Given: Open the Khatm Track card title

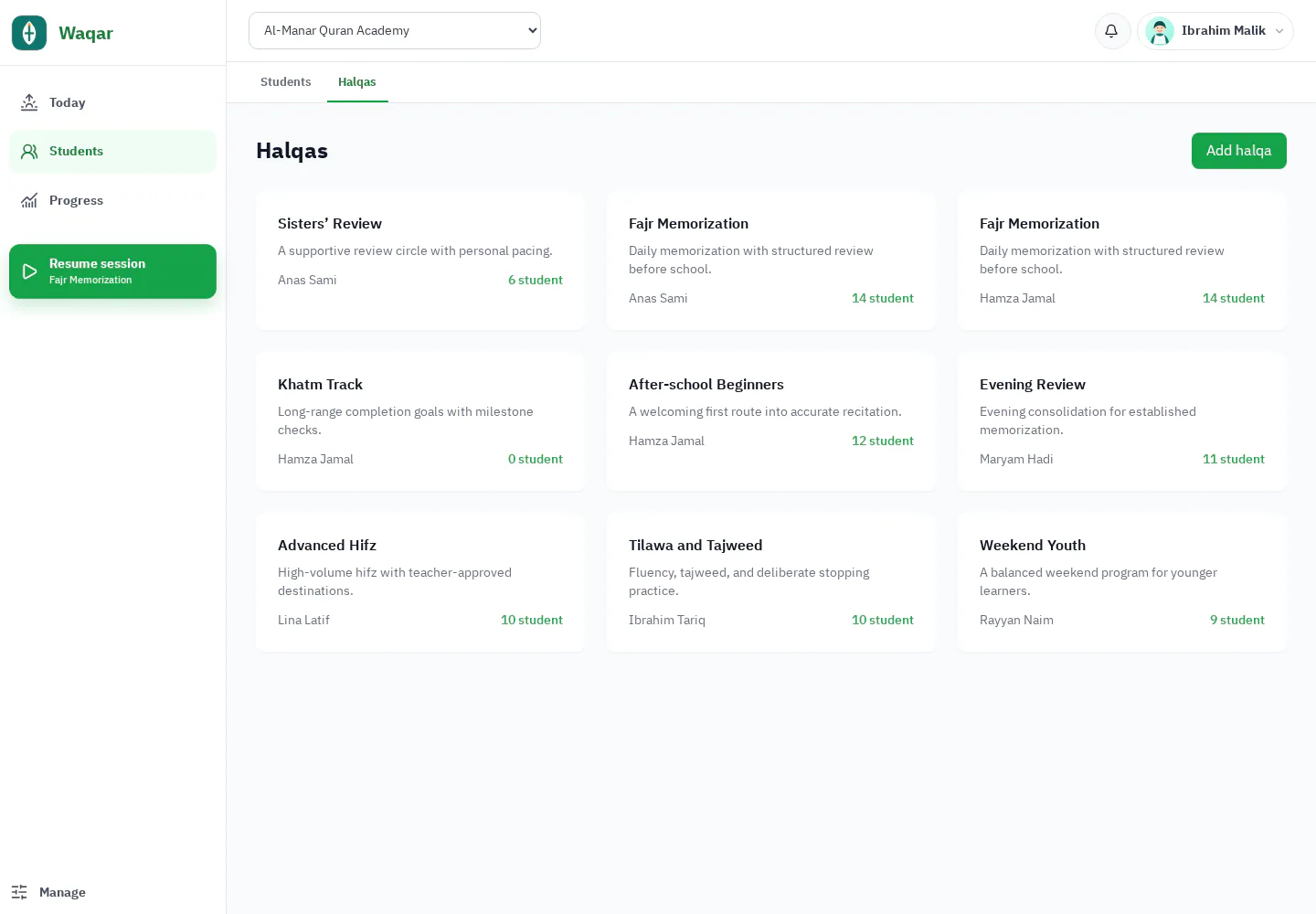Looking at the screenshot, I should click(x=320, y=384).
